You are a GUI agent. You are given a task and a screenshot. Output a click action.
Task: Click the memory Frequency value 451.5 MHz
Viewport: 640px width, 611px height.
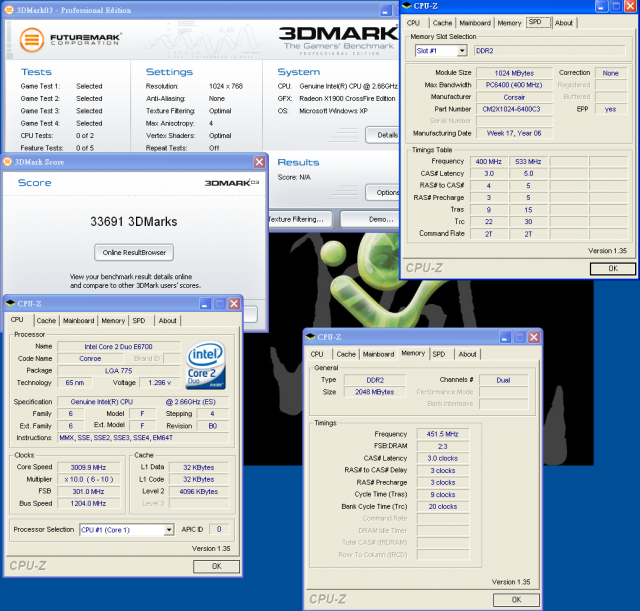pyautogui.click(x=443, y=434)
